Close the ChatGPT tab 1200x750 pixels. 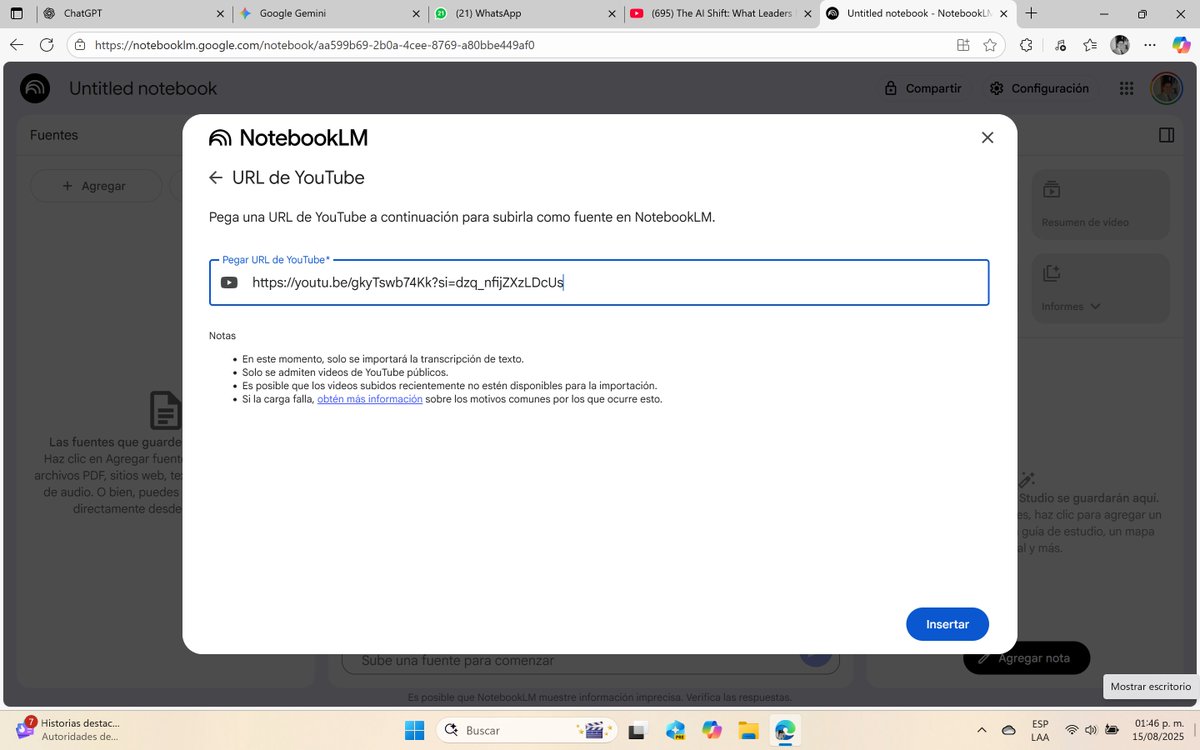pyautogui.click(x=219, y=13)
